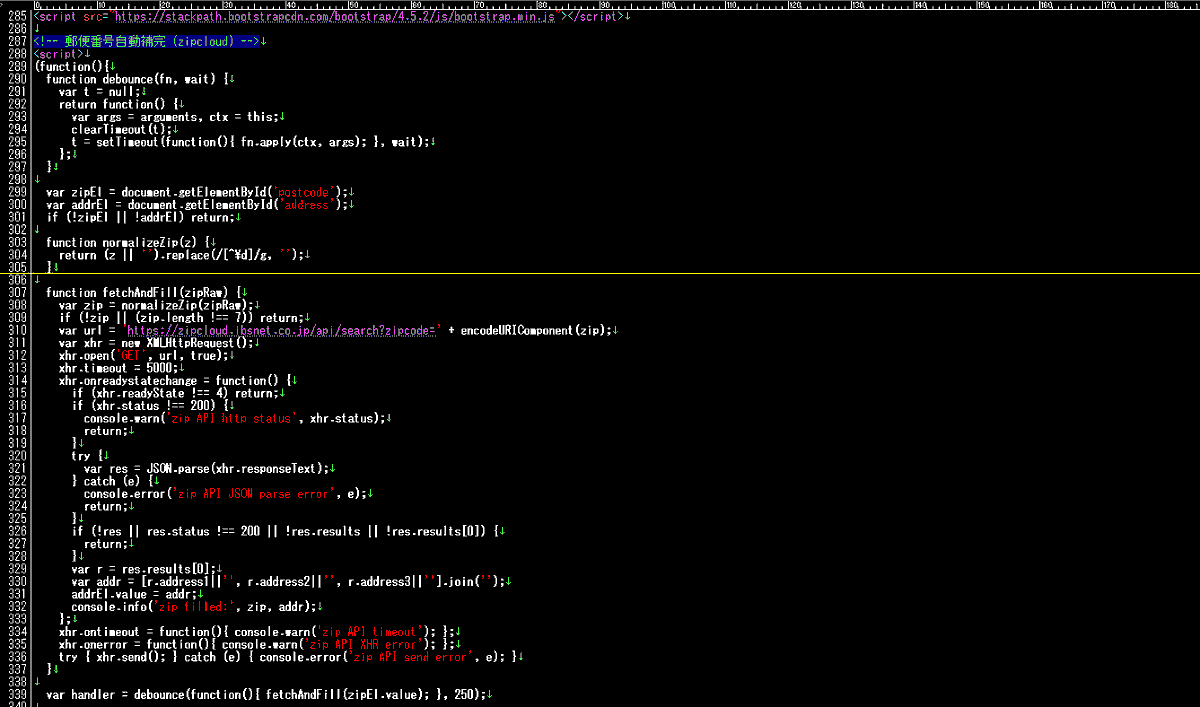Viewport: 1200px width, 707px height.
Task: Click 'var args = arguments, ctx = this;' line
Action: coord(175,117)
